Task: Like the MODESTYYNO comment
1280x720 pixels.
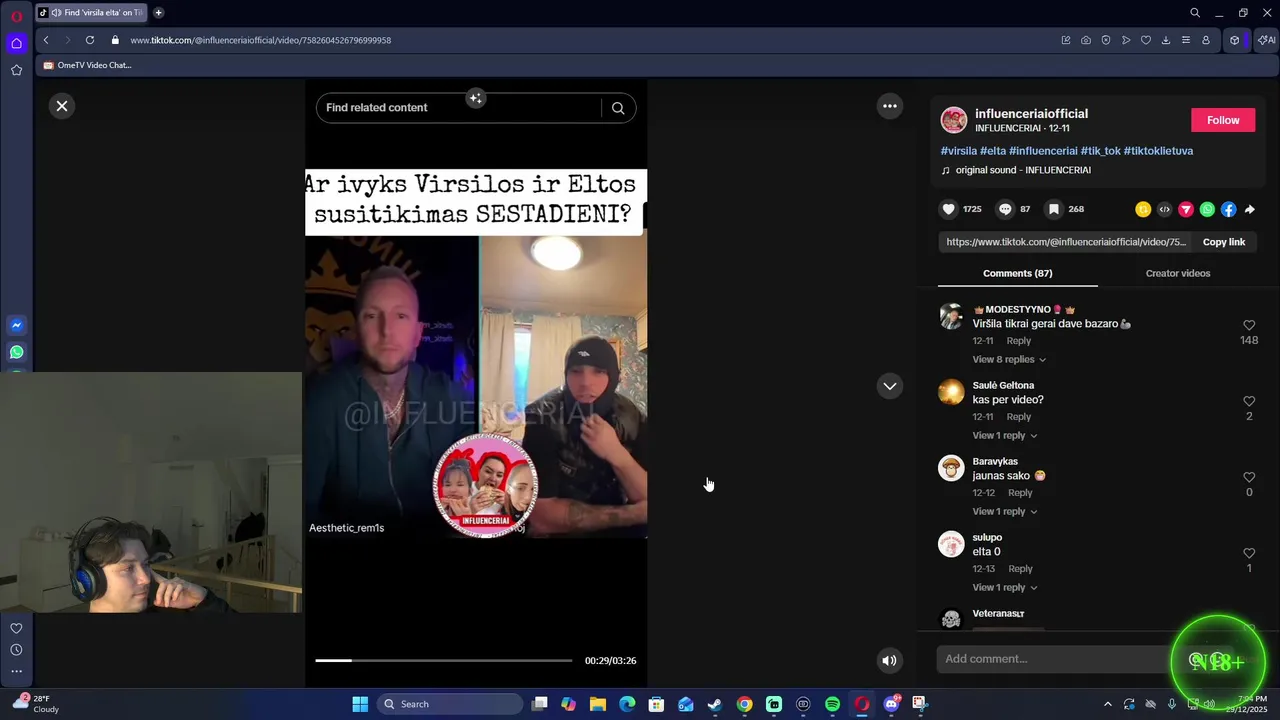Action: 1249,325
